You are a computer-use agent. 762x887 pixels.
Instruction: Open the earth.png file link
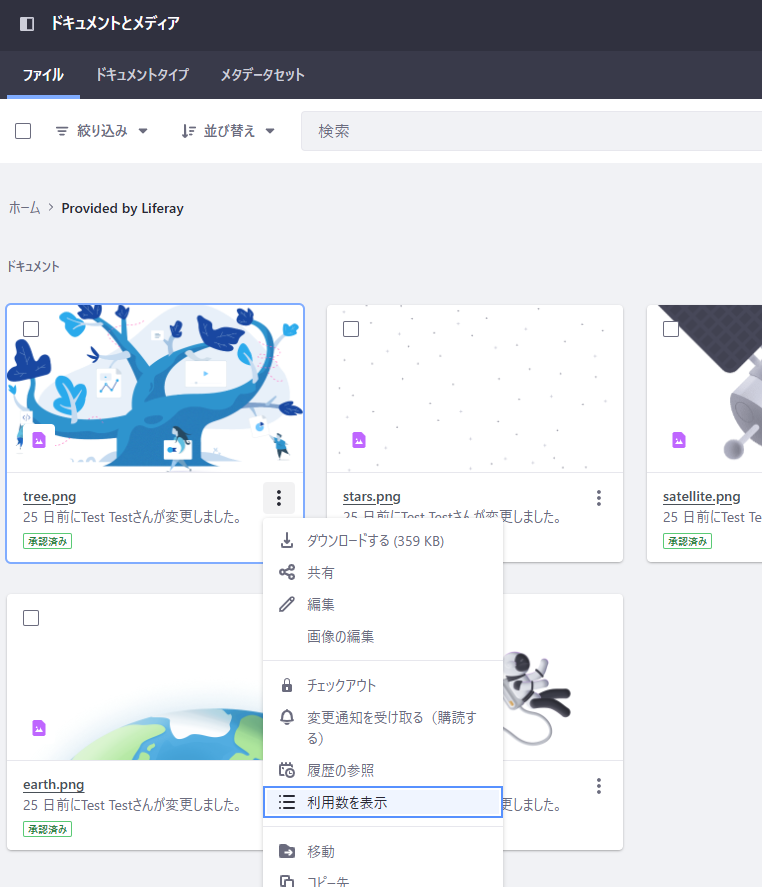pos(54,784)
